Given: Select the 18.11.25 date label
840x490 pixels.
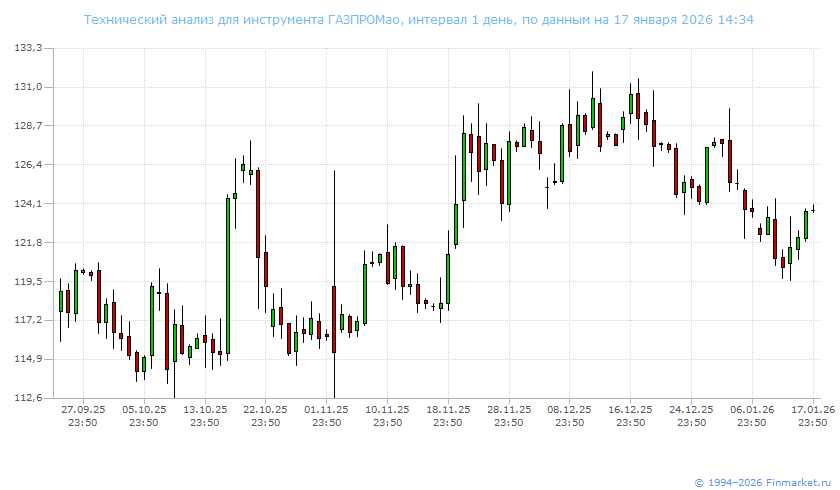Looking at the screenshot, I should 448,409.
